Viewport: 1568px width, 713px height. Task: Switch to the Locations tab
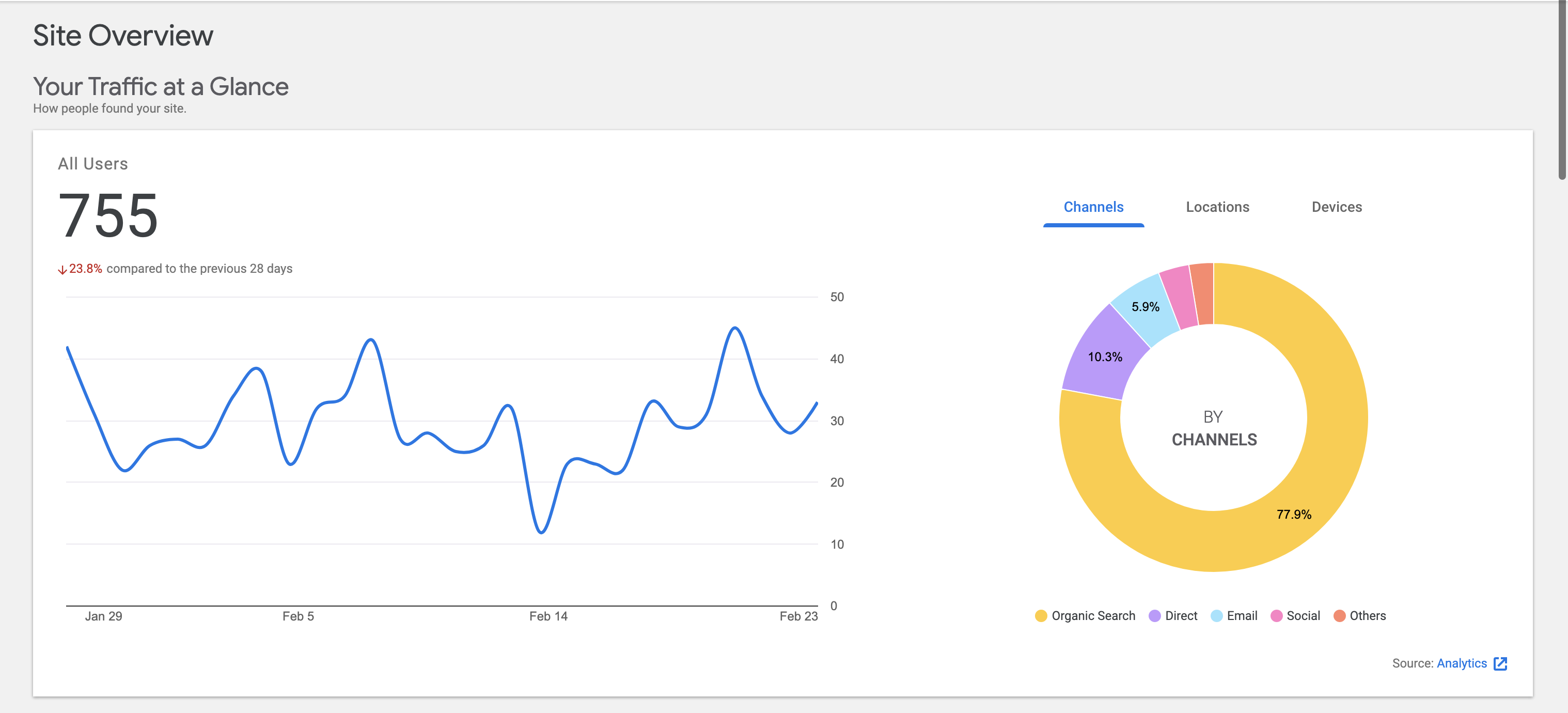[x=1217, y=207]
